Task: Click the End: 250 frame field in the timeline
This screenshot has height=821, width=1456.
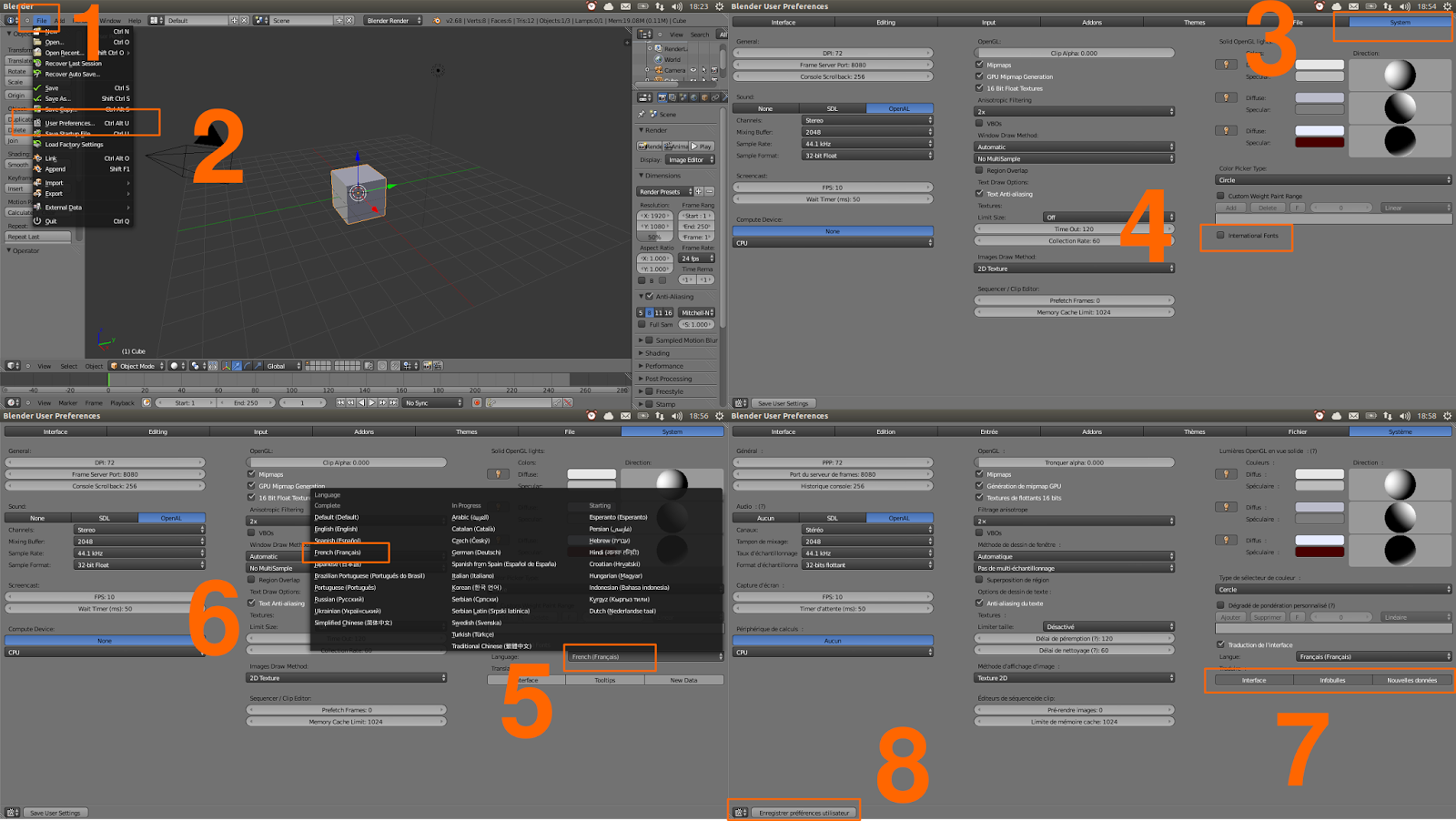Action: point(245,403)
